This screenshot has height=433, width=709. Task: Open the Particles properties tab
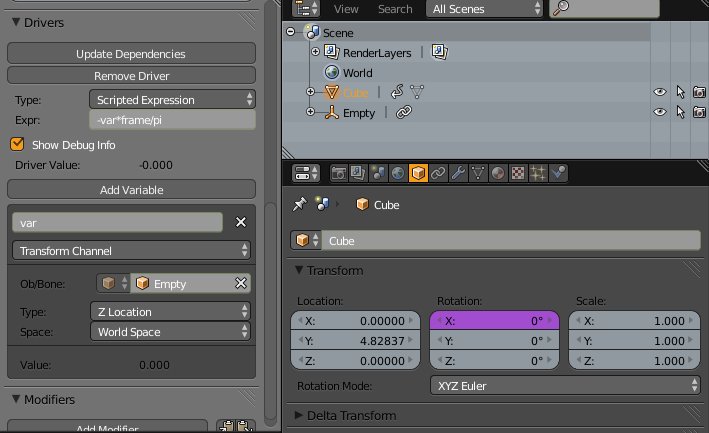(x=538, y=173)
